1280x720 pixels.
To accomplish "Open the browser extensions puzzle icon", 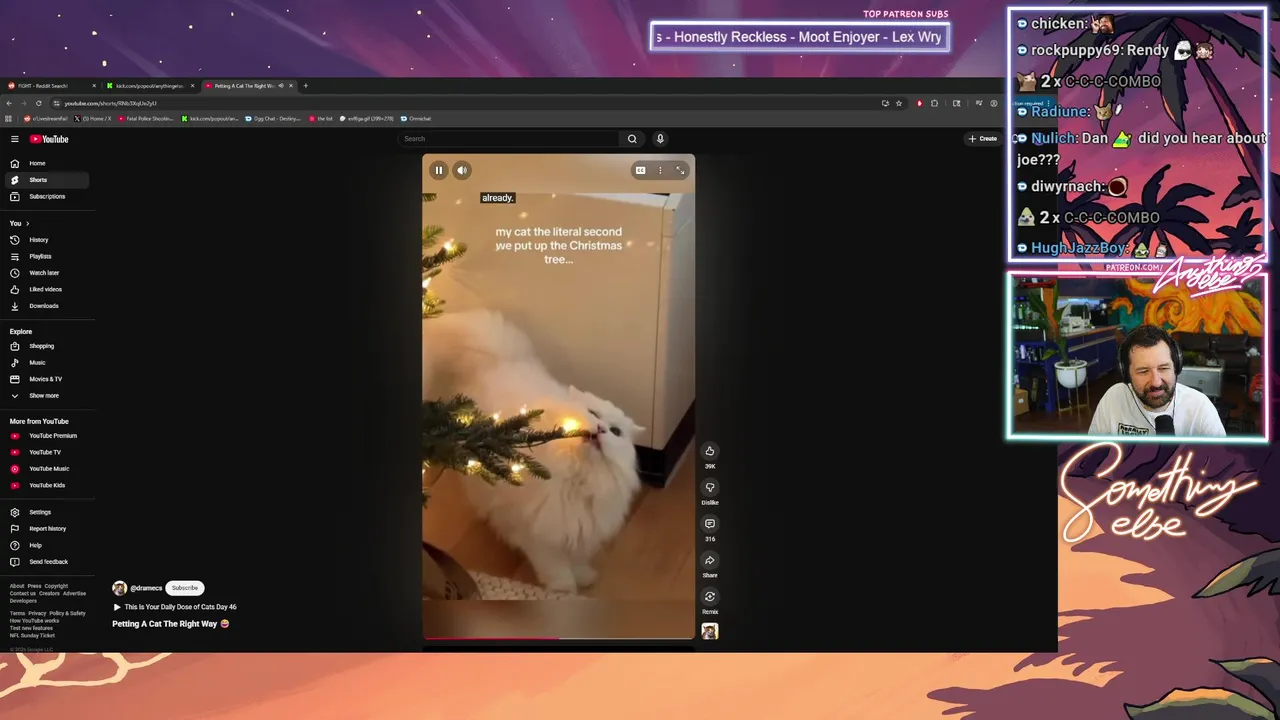I will pyautogui.click(x=934, y=103).
